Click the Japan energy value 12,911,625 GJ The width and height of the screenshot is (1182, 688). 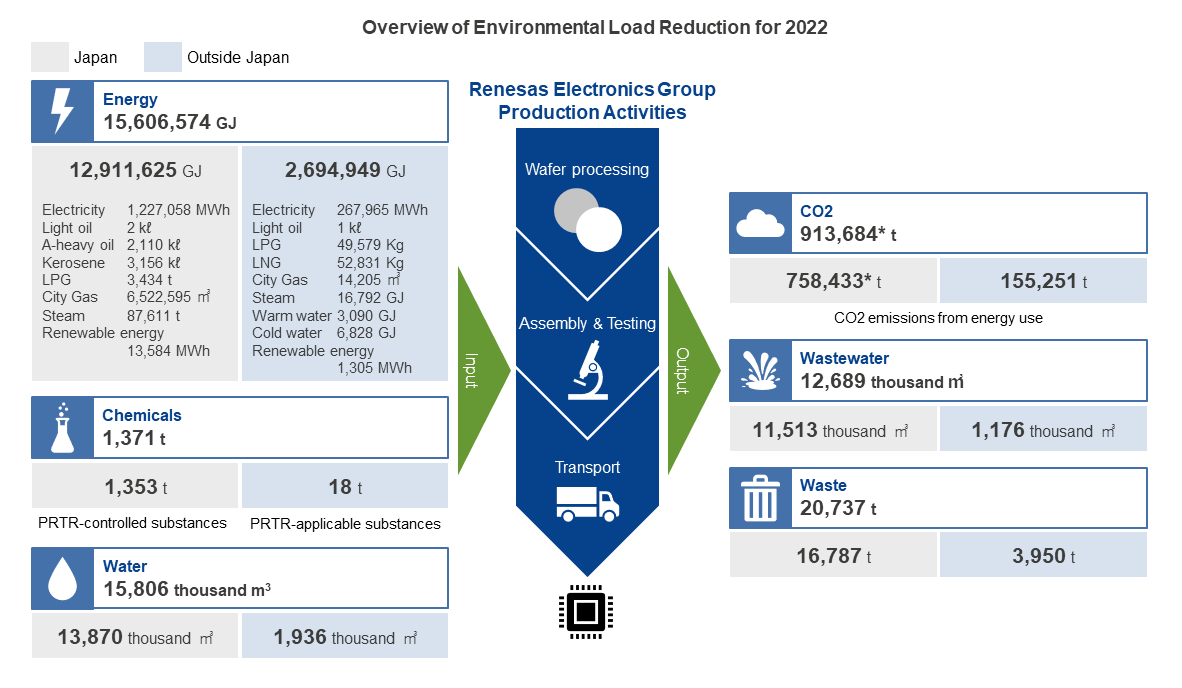(136, 170)
